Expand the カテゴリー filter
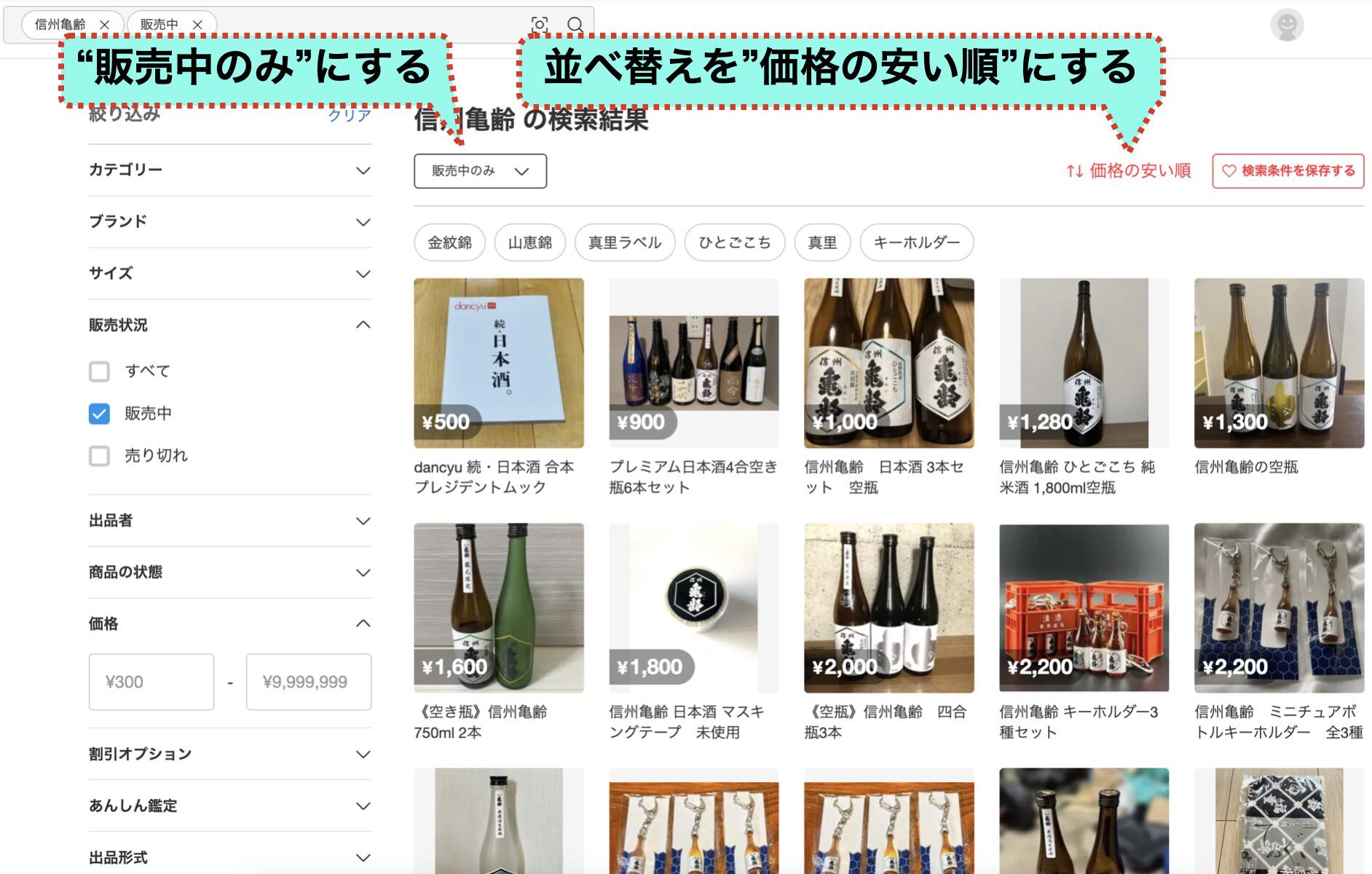The height and width of the screenshot is (874, 1372). click(229, 170)
